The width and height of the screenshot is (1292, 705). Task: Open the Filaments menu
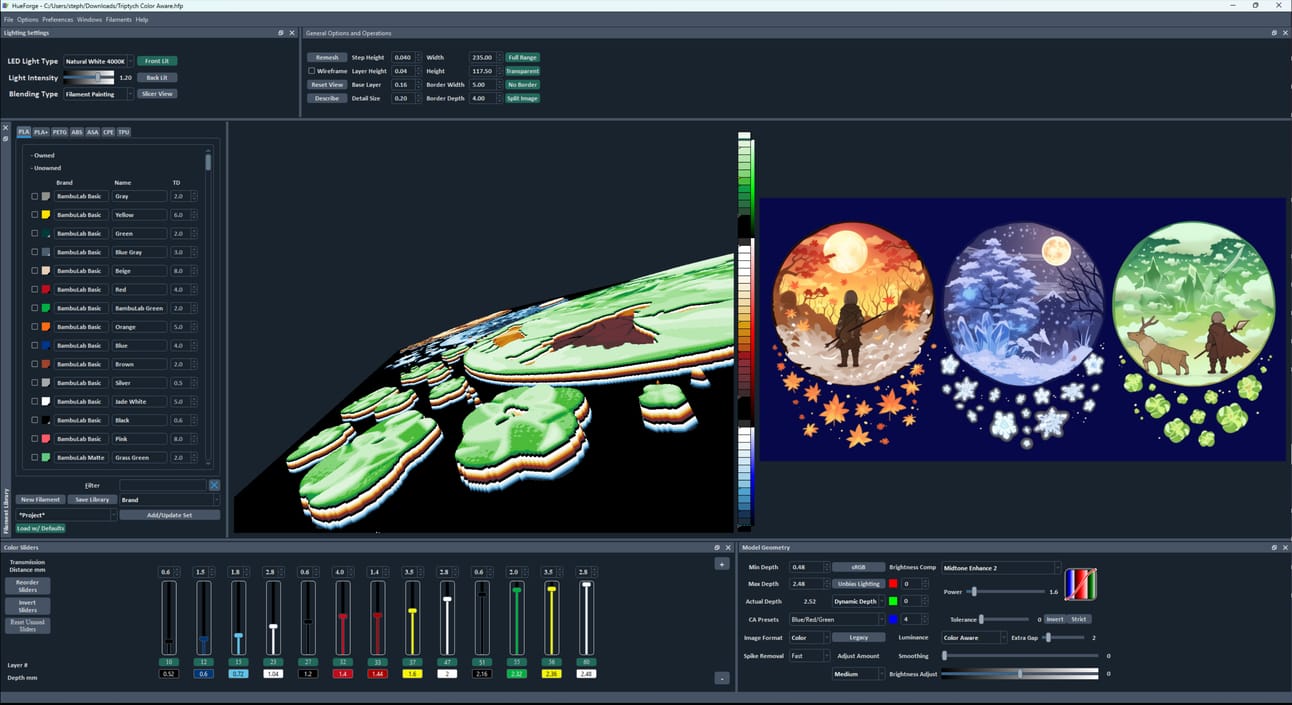[x=118, y=19]
